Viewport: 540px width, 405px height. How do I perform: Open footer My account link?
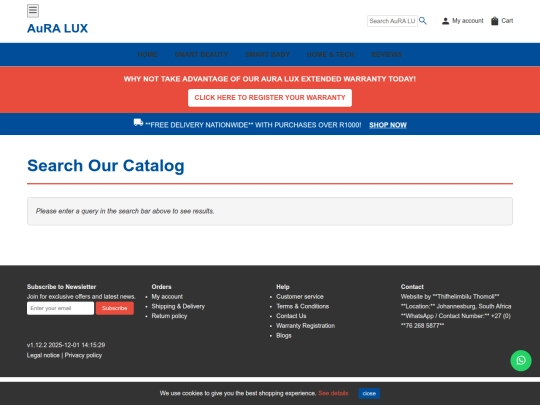[167, 297]
